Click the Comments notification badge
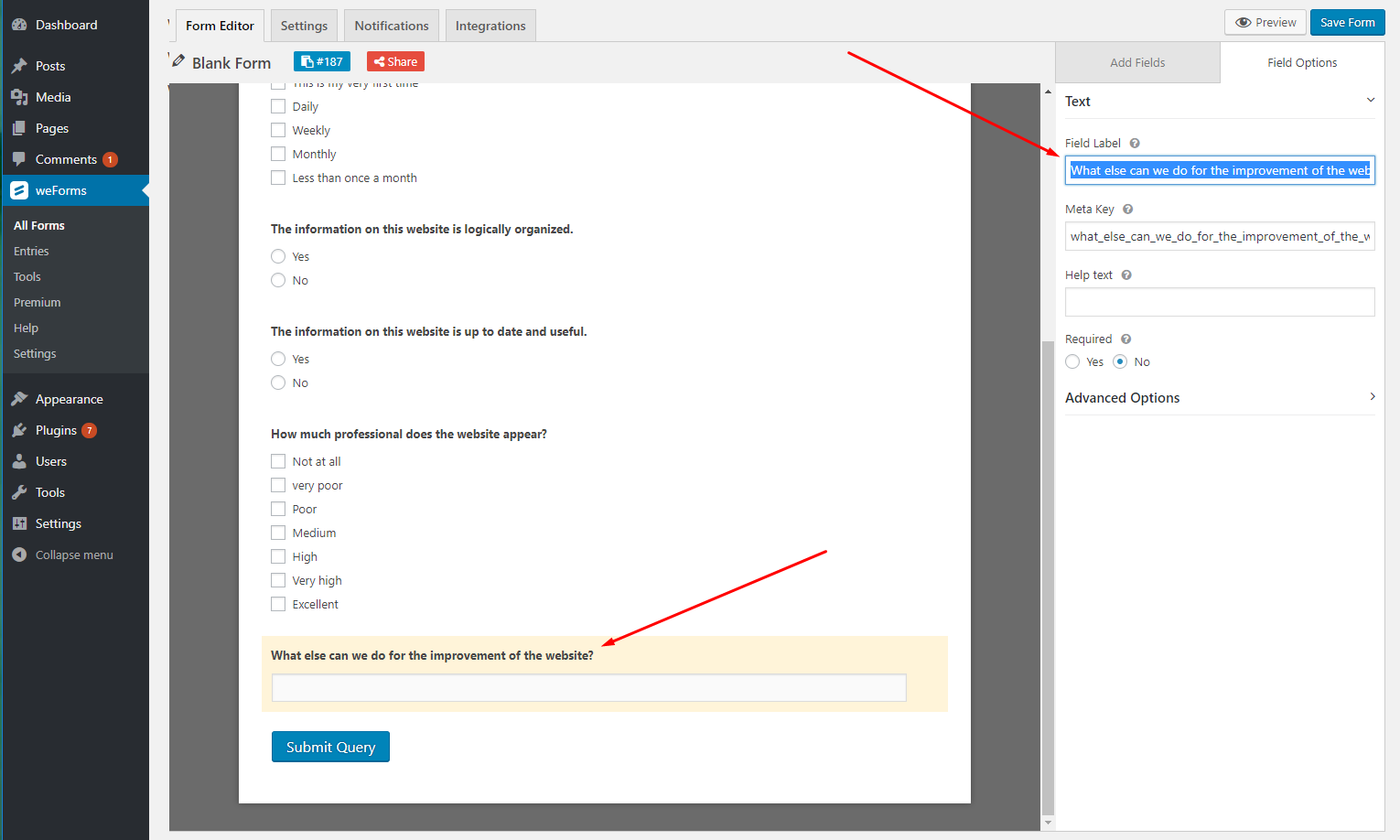This screenshot has width=1400, height=840. tap(111, 159)
